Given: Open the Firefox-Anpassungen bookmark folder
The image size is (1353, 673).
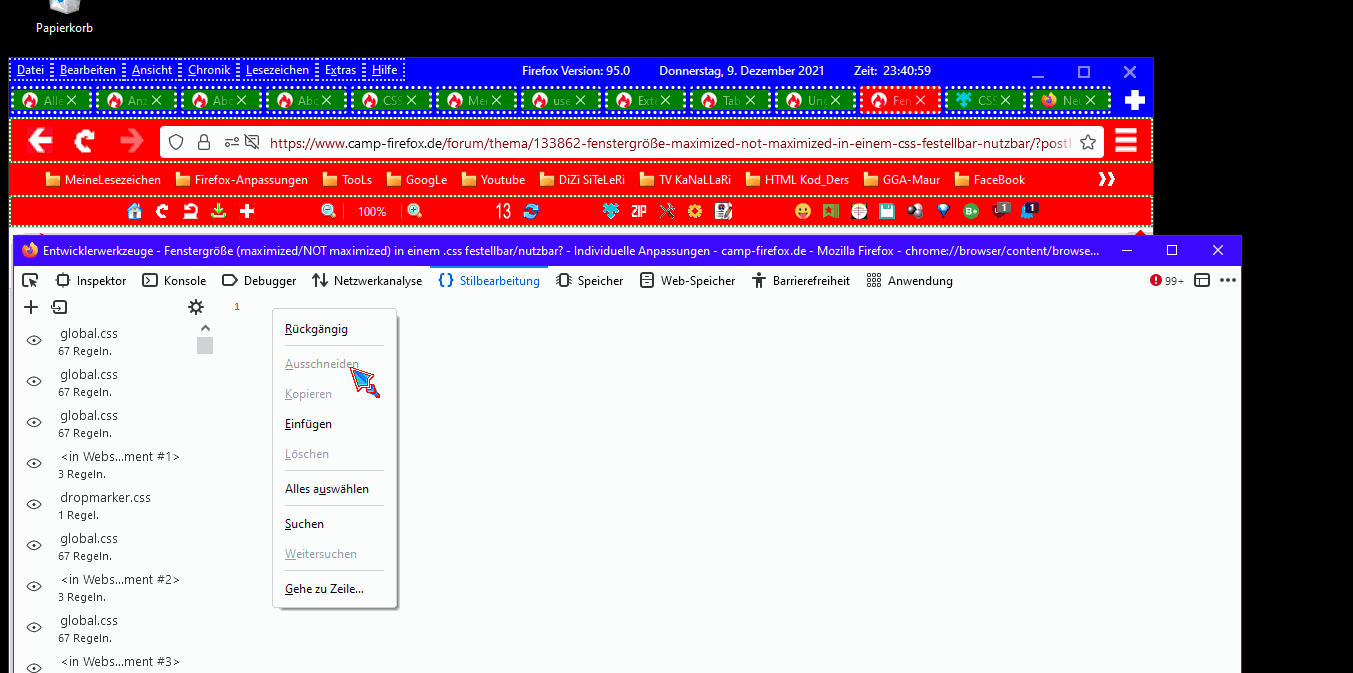Looking at the screenshot, I should 241,180.
